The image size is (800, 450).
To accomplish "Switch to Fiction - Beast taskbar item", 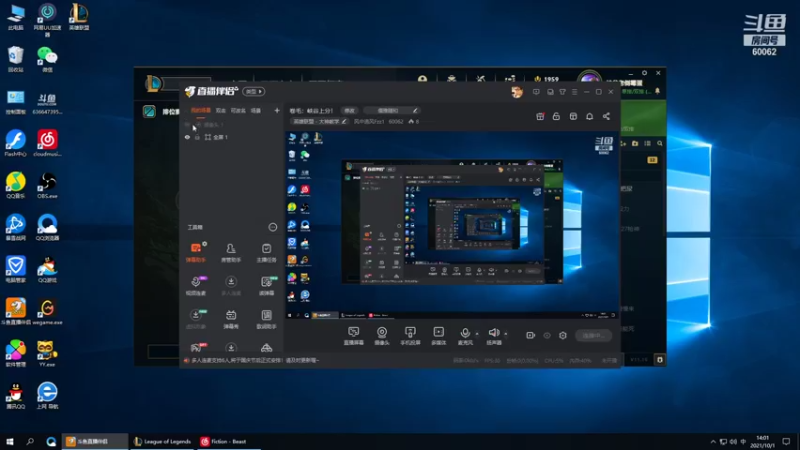I will pos(228,441).
